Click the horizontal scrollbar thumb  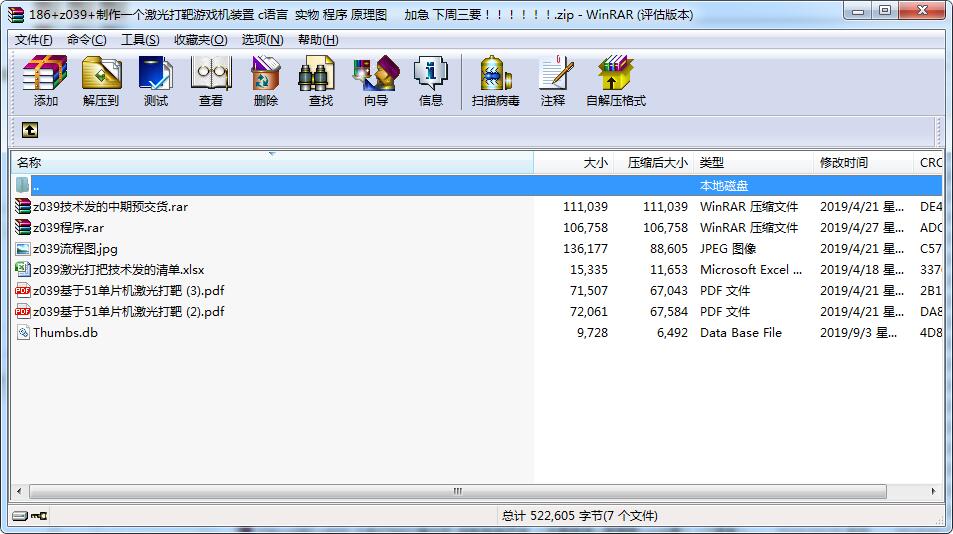(458, 491)
